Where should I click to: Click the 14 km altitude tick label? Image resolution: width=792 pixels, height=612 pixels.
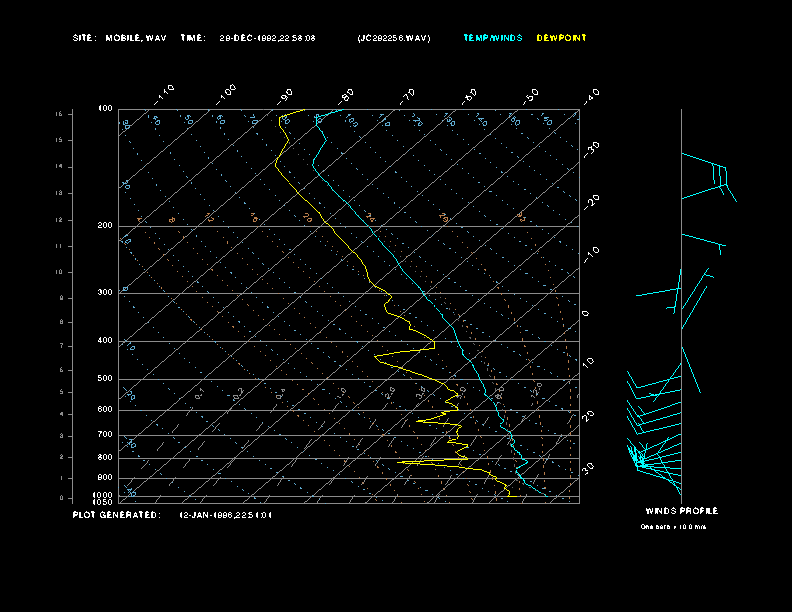pyautogui.click(x=59, y=167)
